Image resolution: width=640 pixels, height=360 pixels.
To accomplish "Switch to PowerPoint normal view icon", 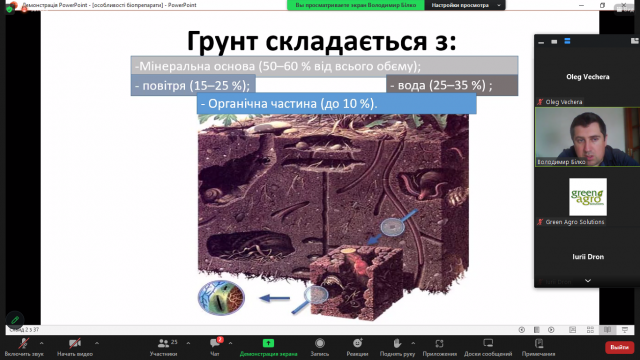I will click(573, 329).
